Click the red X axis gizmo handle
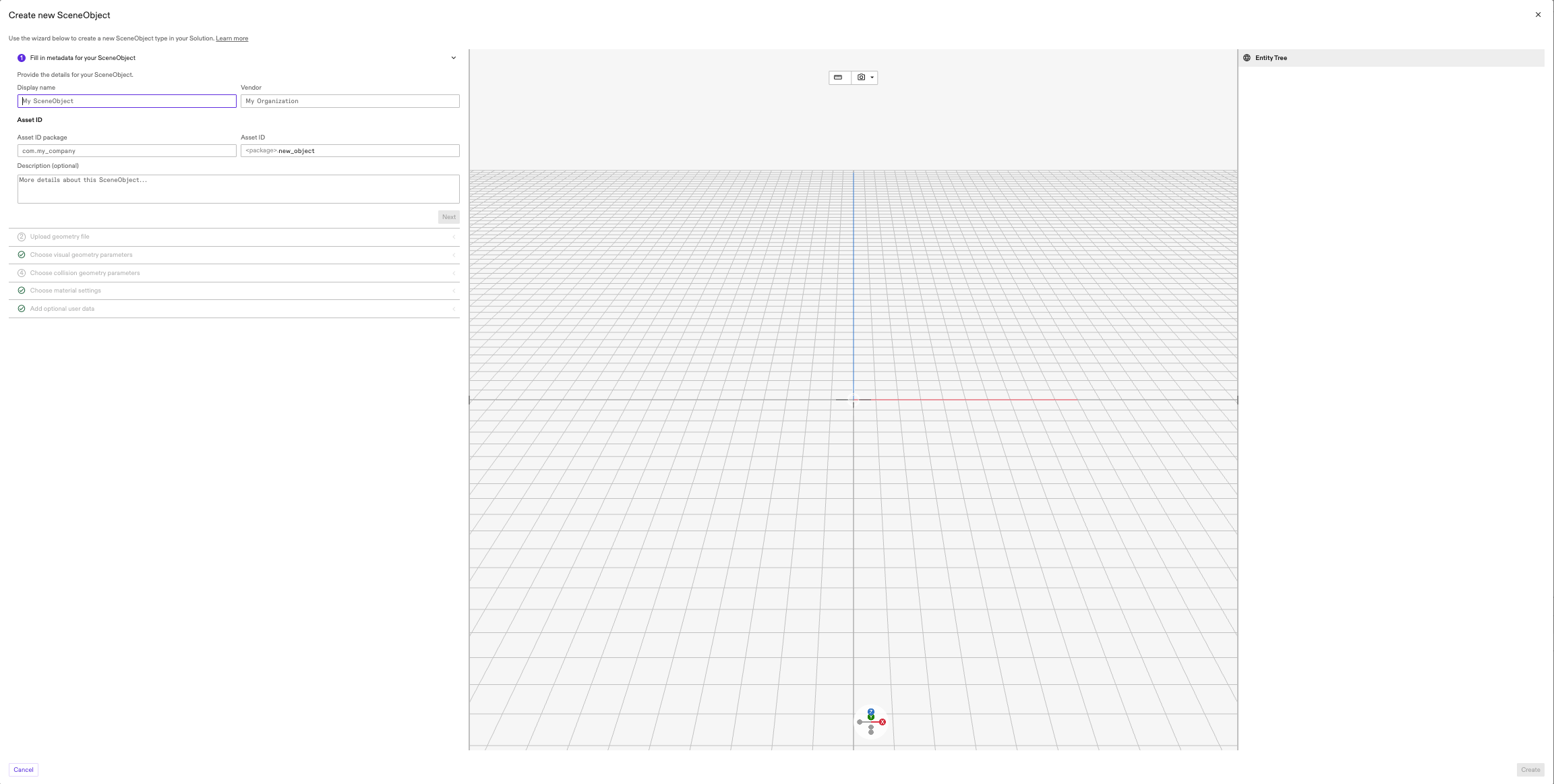Viewport: 1554px width, 784px height. tap(883, 722)
